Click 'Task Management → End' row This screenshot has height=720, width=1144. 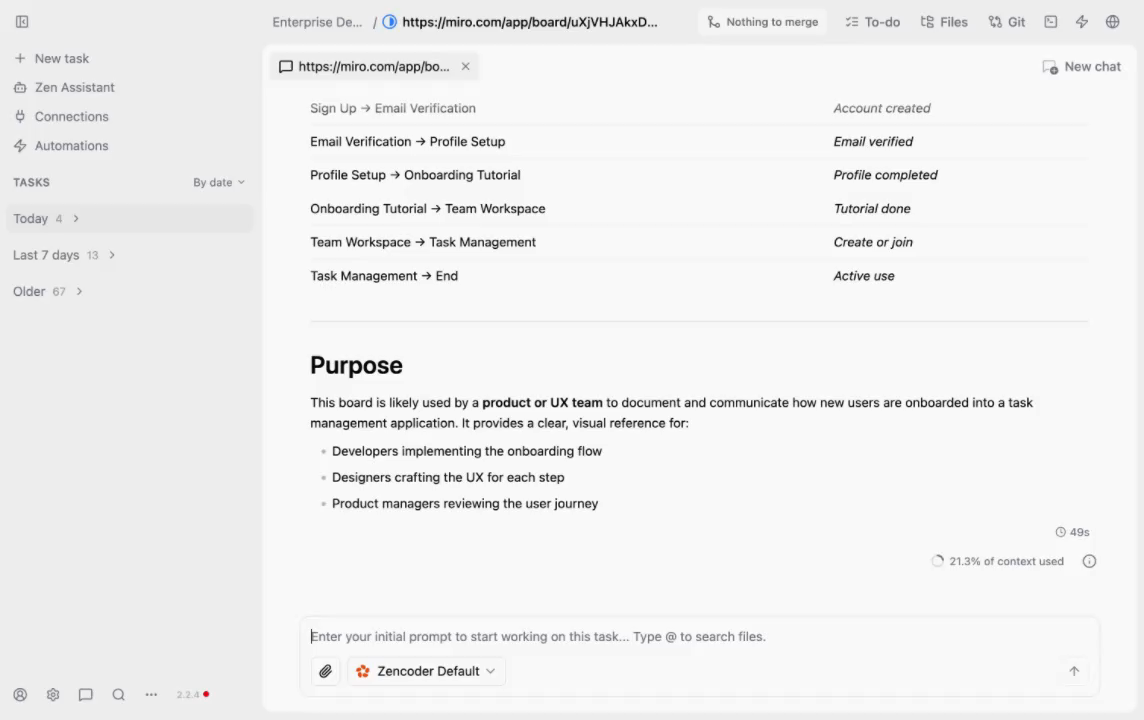699,276
